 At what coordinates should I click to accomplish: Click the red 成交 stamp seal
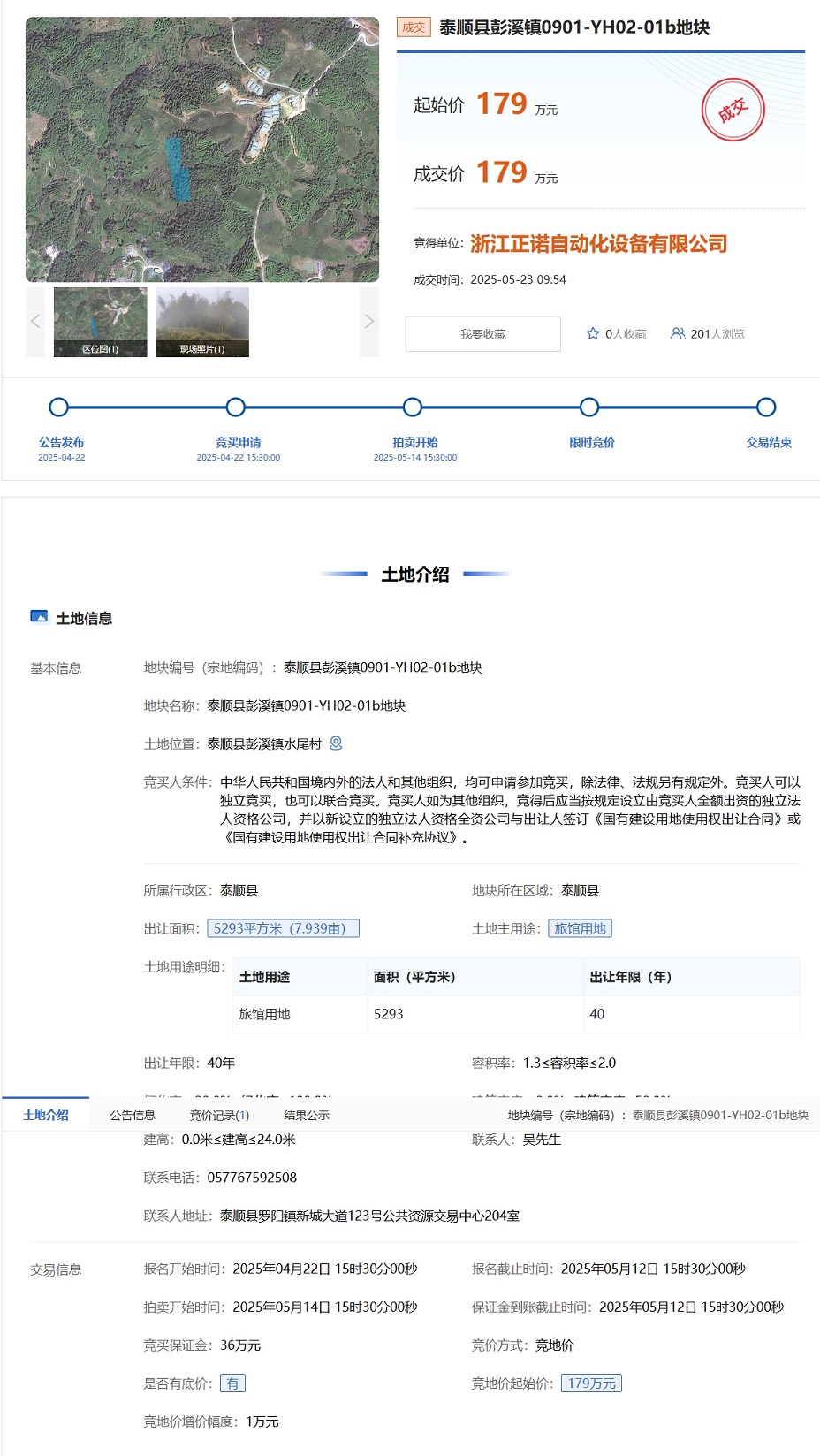pyautogui.click(x=733, y=111)
